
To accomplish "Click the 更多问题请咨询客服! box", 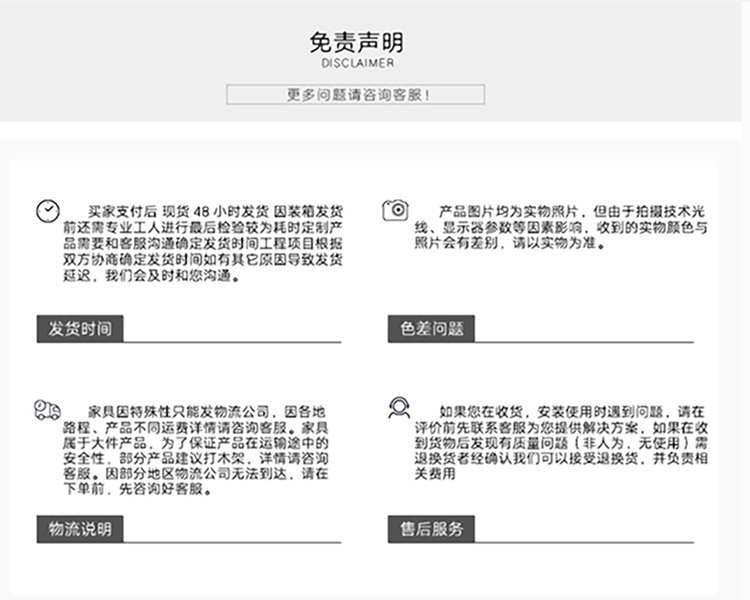I will (x=355, y=94).
